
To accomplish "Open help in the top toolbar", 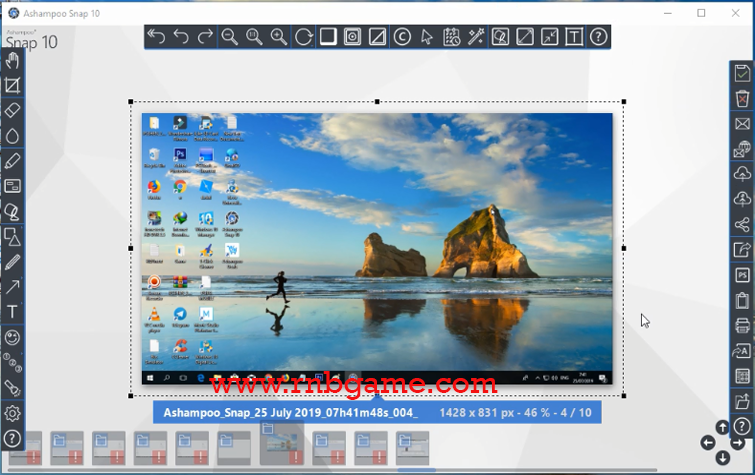I will [599, 37].
